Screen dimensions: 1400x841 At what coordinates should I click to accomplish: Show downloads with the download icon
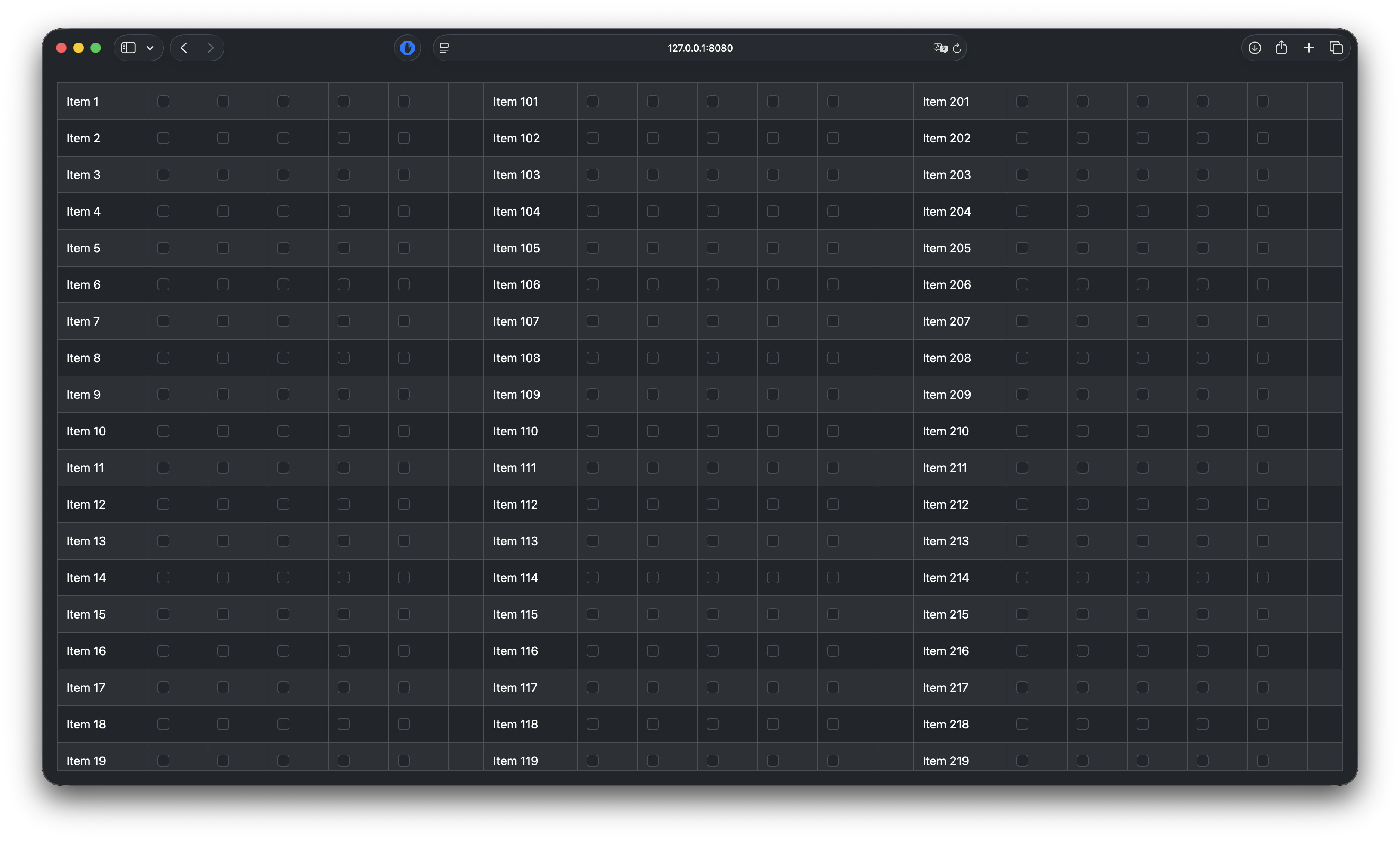[x=1254, y=48]
